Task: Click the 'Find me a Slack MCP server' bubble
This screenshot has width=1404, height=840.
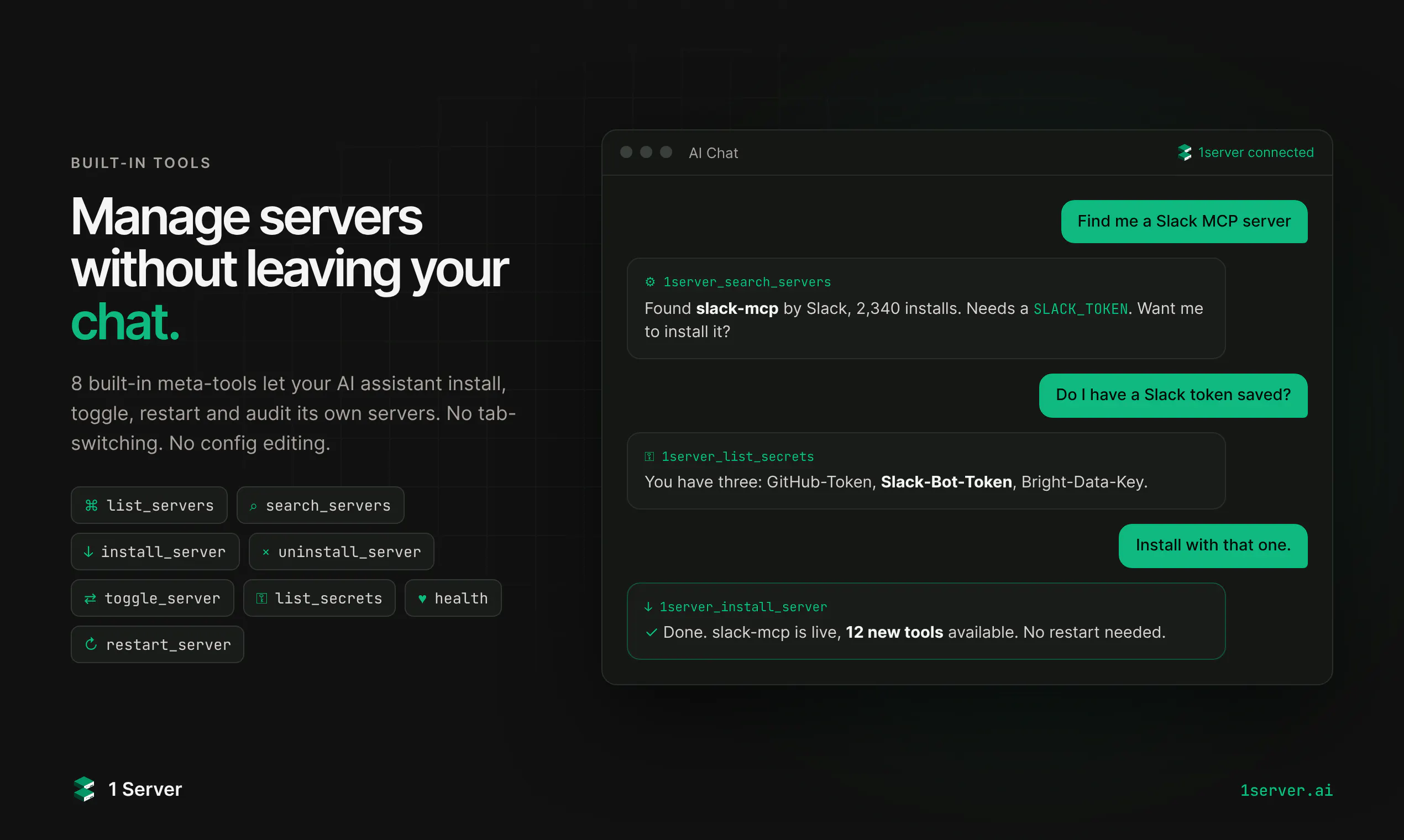Action: (x=1184, y=221)
